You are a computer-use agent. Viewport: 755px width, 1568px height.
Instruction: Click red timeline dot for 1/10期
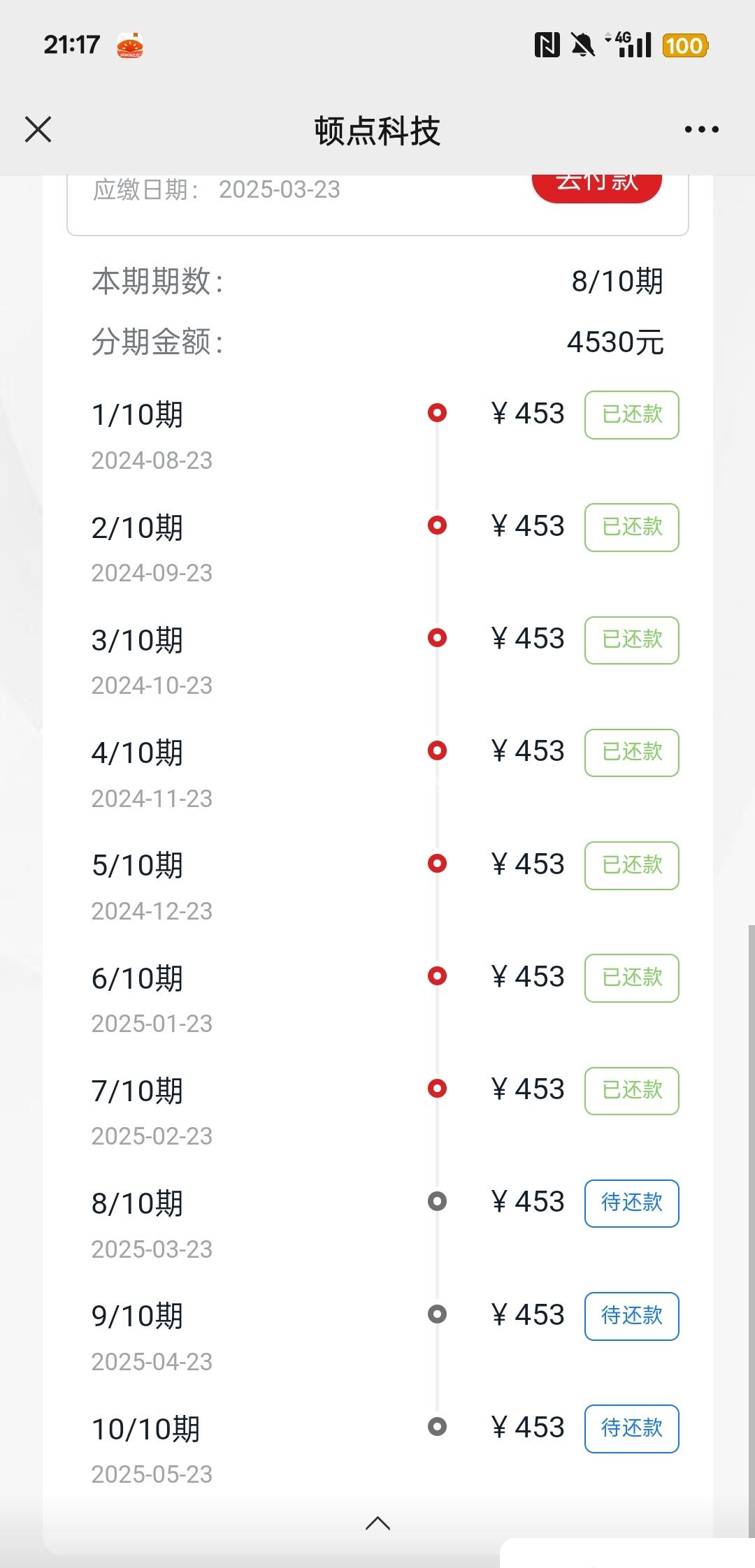tap(437, 413)
